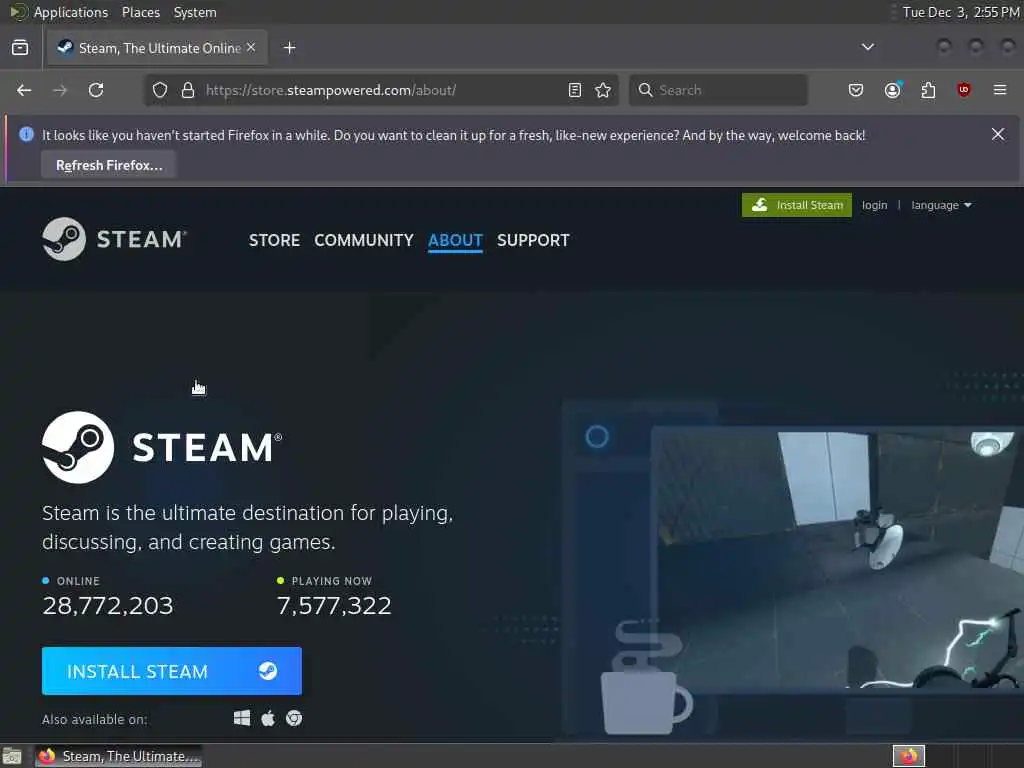1024x768 pixels.
Task: Click the Firefox search box
Action: (718, 90)
